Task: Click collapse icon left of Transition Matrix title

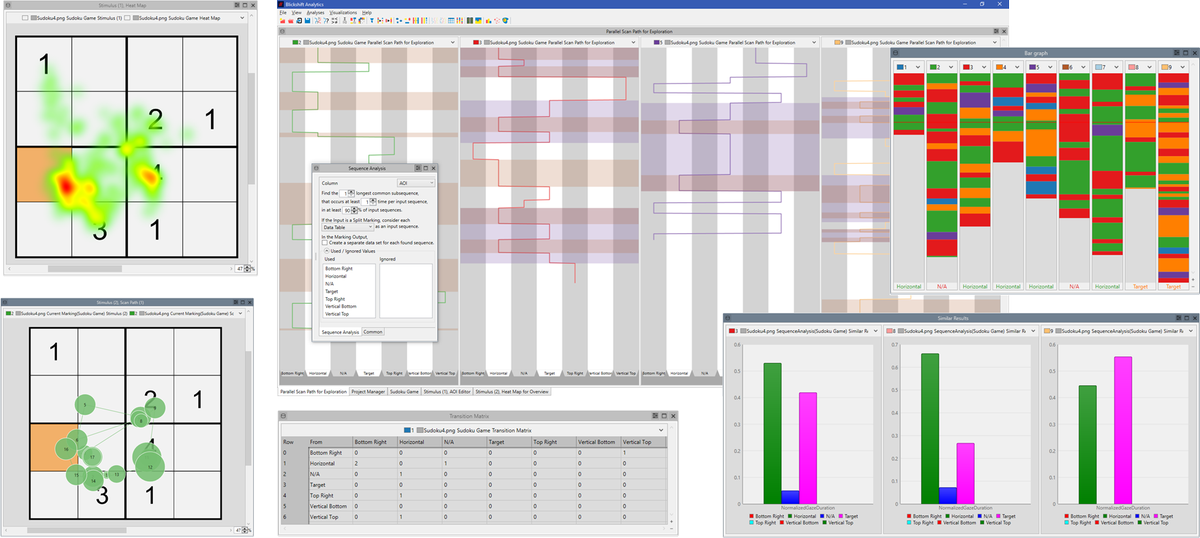Action: pos(283,416)
